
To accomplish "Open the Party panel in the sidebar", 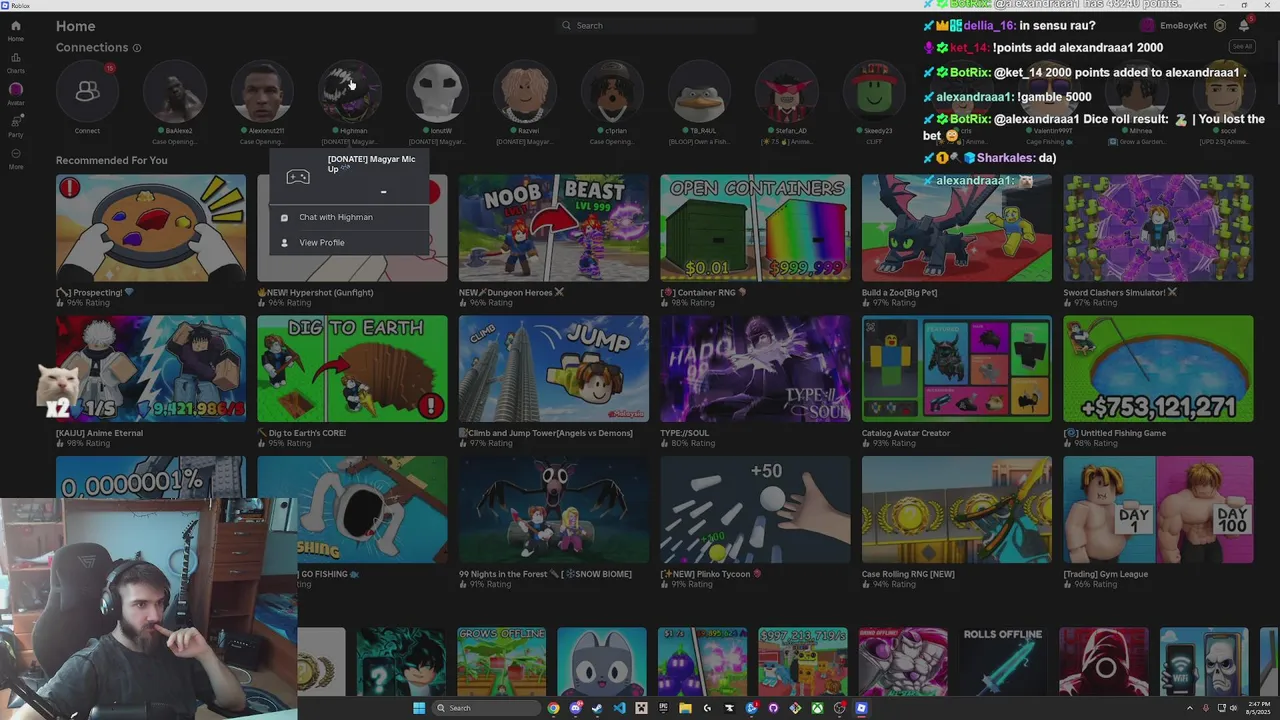I will point(15,125).
